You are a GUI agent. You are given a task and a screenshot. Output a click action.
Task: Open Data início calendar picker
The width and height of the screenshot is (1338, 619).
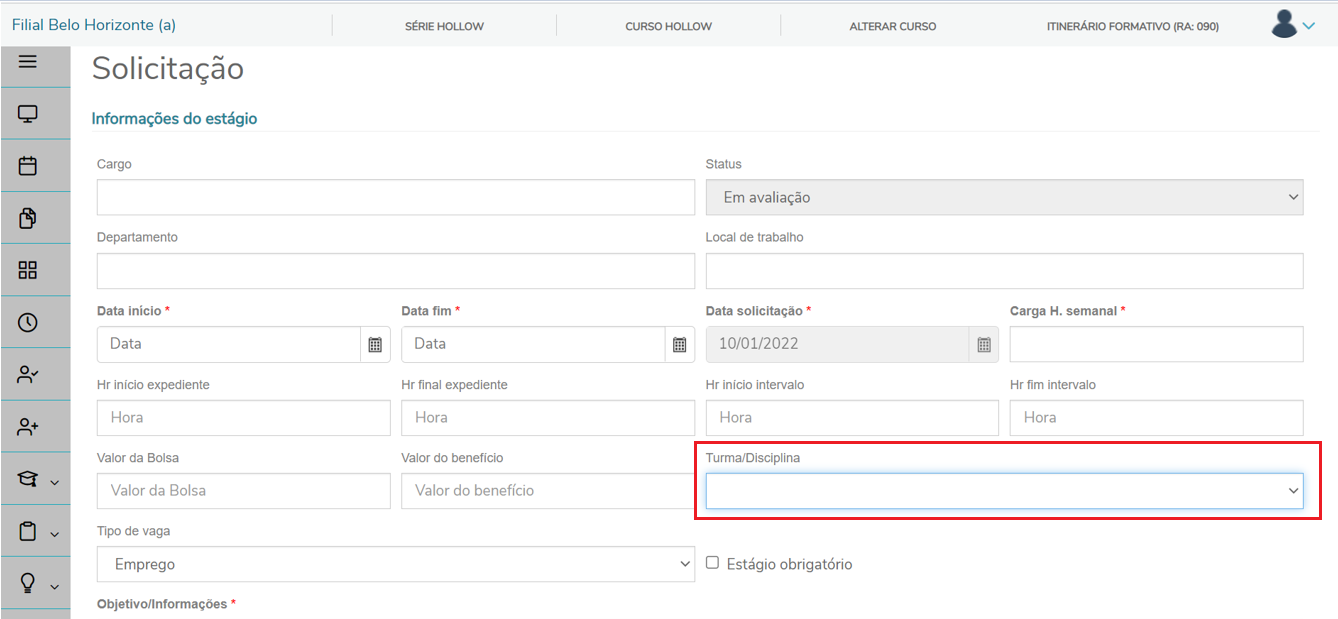[x=375, y=344]
